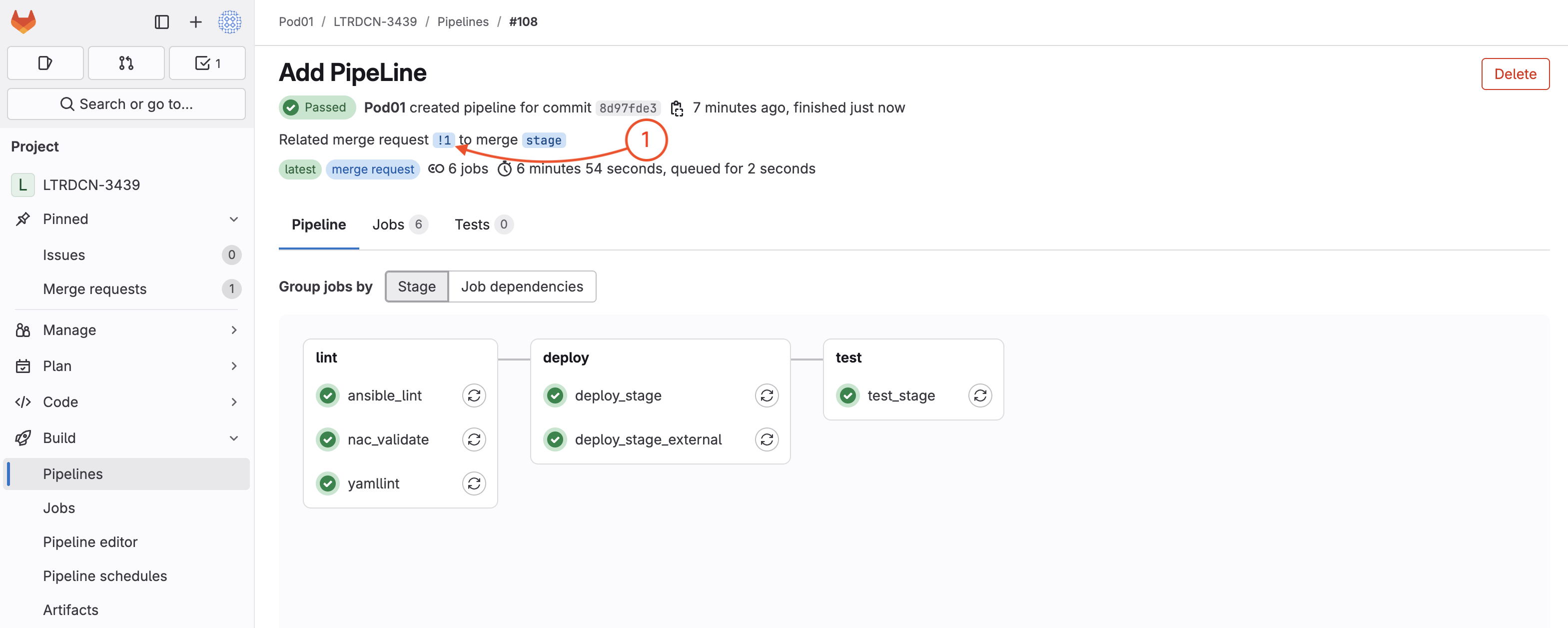The height and width of the screenshot is (628, 1568).
Task: Go to Pod01 in breadcrumb
Action: coord(296,22)
